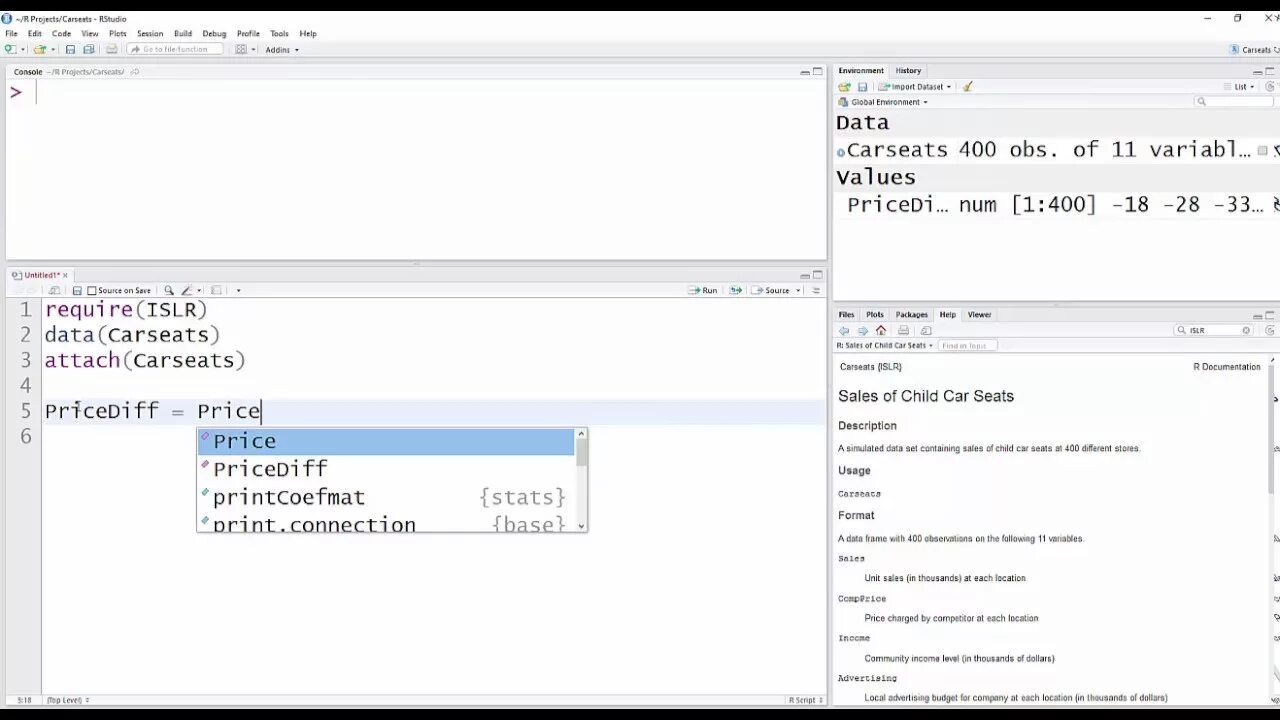This screenshot has width=1280, height=720.
Task: Open the Source button dropdown arrow
Action: (x=798, y=291)
